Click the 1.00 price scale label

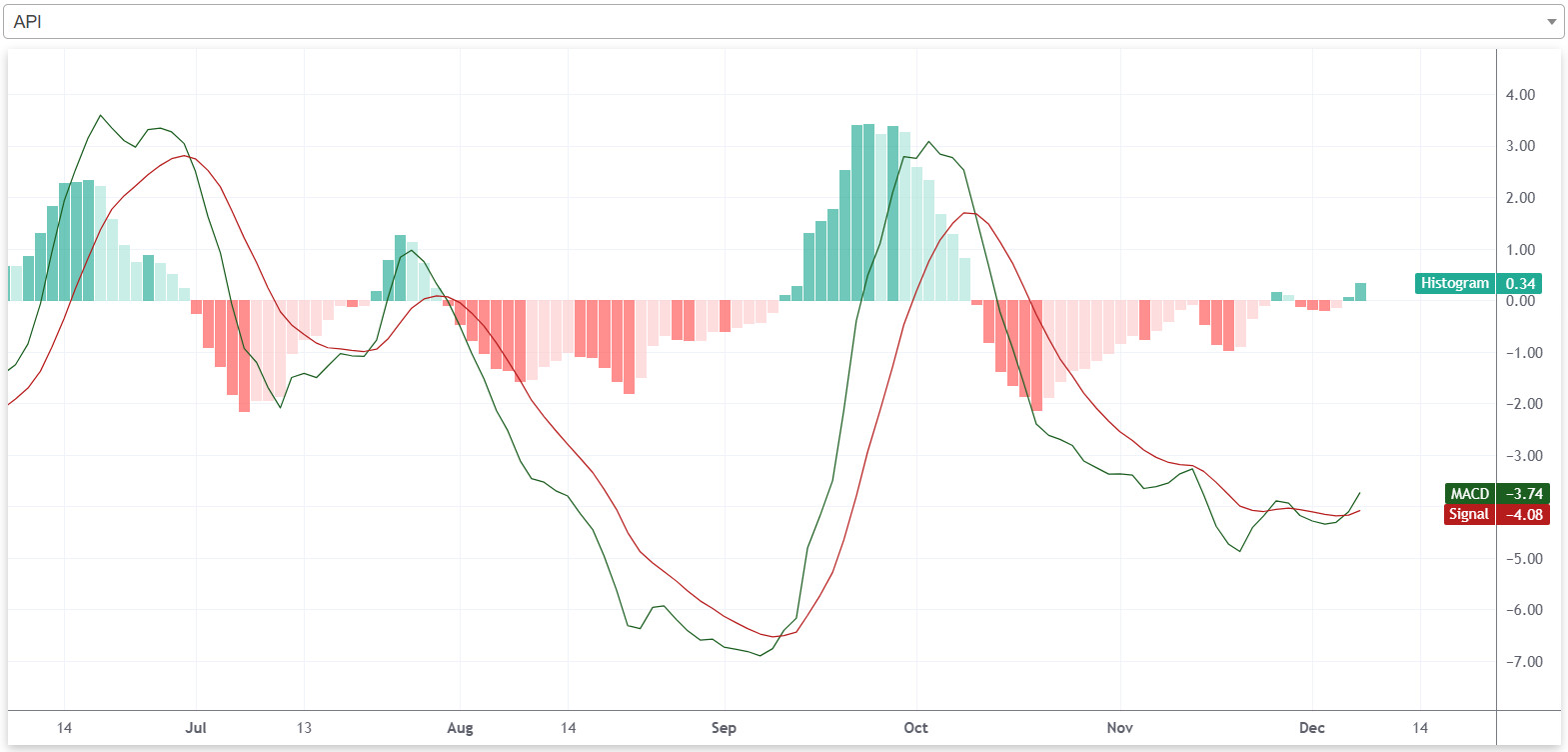[1520, 249]
